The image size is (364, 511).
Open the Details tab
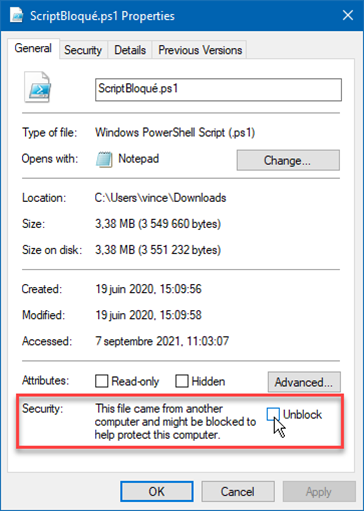pos(130,50)
